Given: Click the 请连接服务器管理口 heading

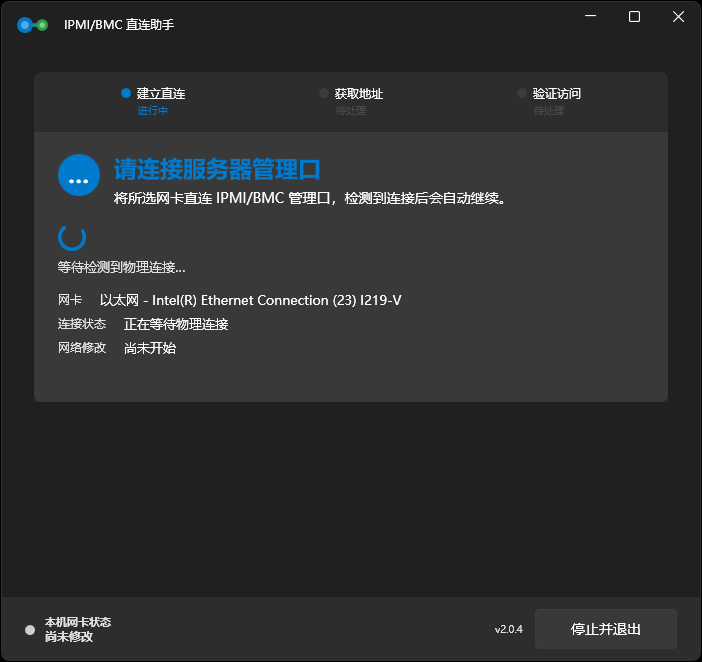Looking at the screenshot, I should (217, 170).
